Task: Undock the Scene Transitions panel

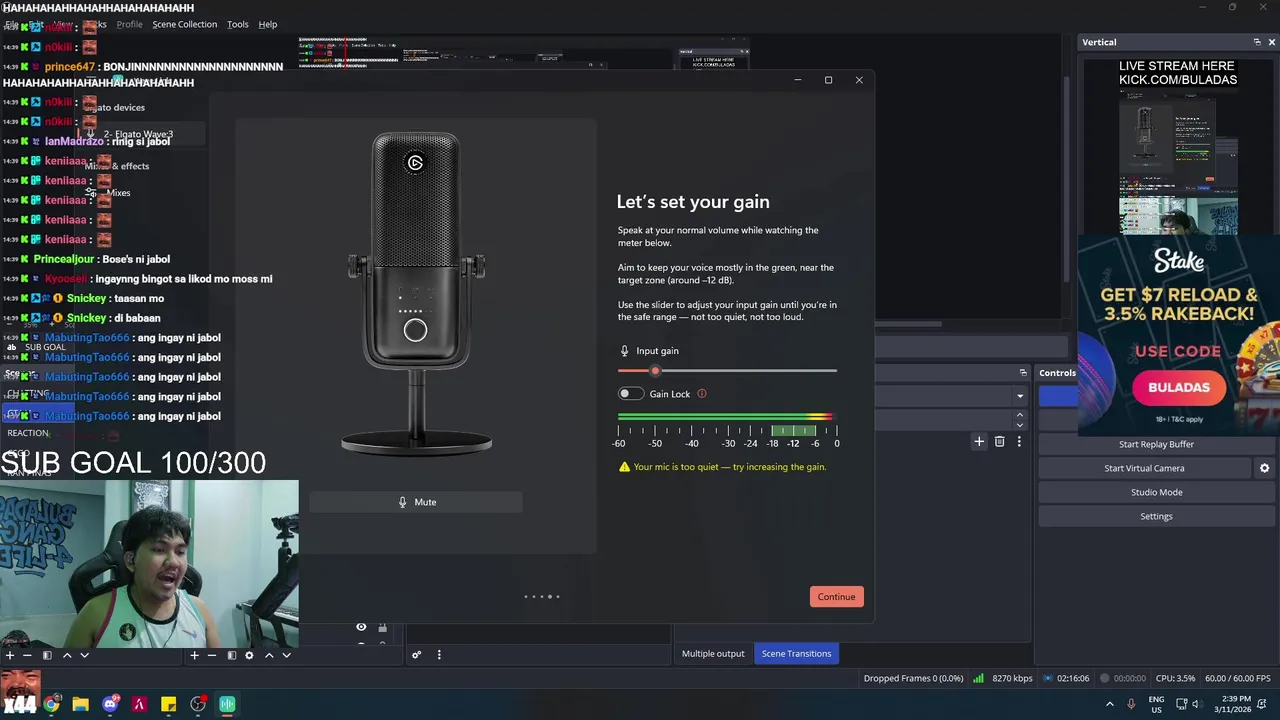Action: (x=1023, y=373)
